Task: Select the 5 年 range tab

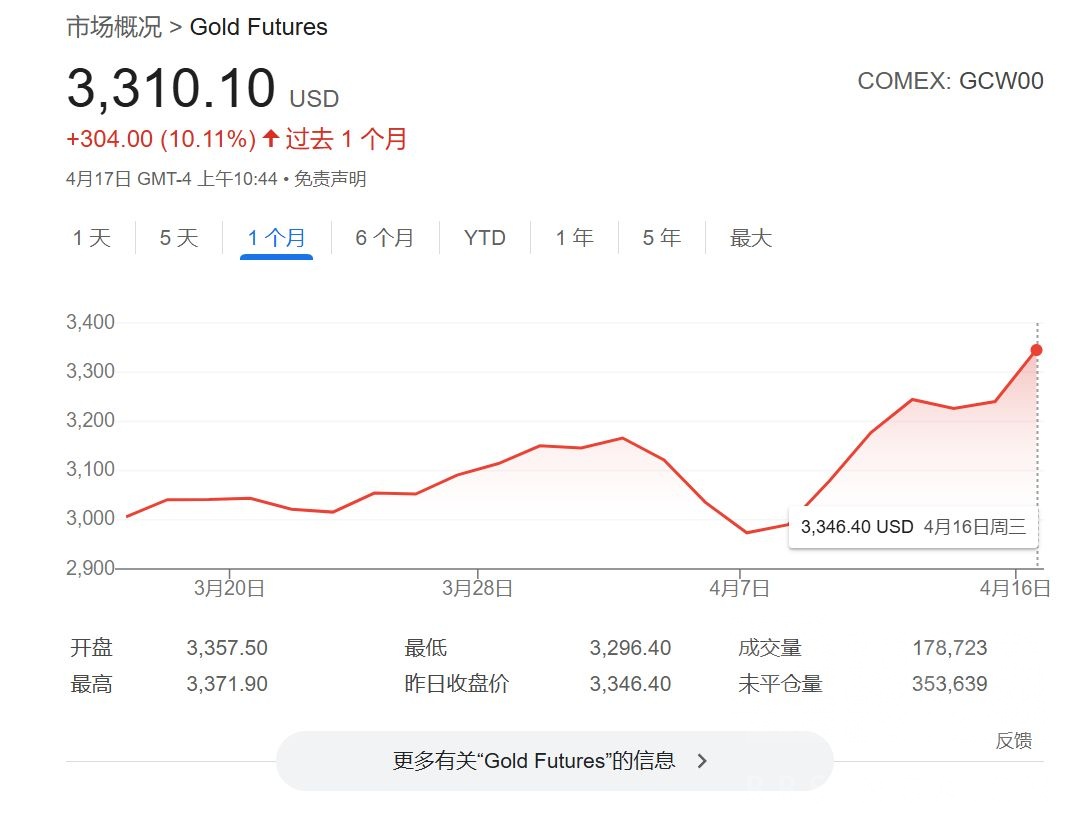Action: coord(661,238)
